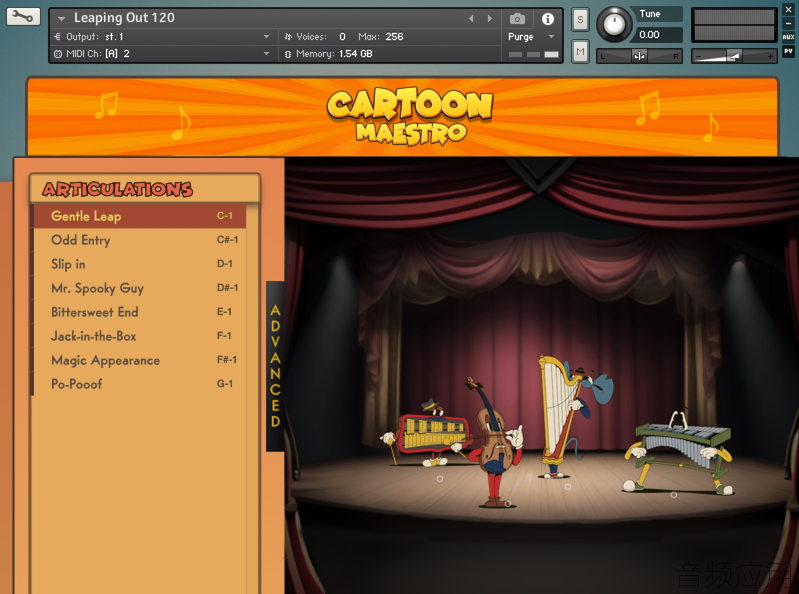The image size is (799, 594).
Task: Select the Bittersweet End articulation
Action: click(x=140, y=312)
